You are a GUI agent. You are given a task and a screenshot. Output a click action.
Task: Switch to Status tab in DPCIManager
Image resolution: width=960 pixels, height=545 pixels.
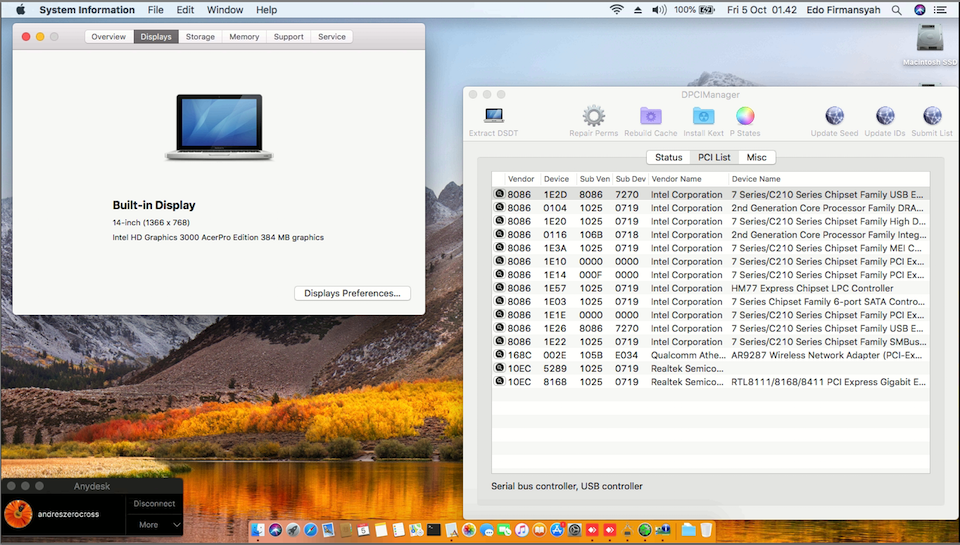tap(669, 157)
